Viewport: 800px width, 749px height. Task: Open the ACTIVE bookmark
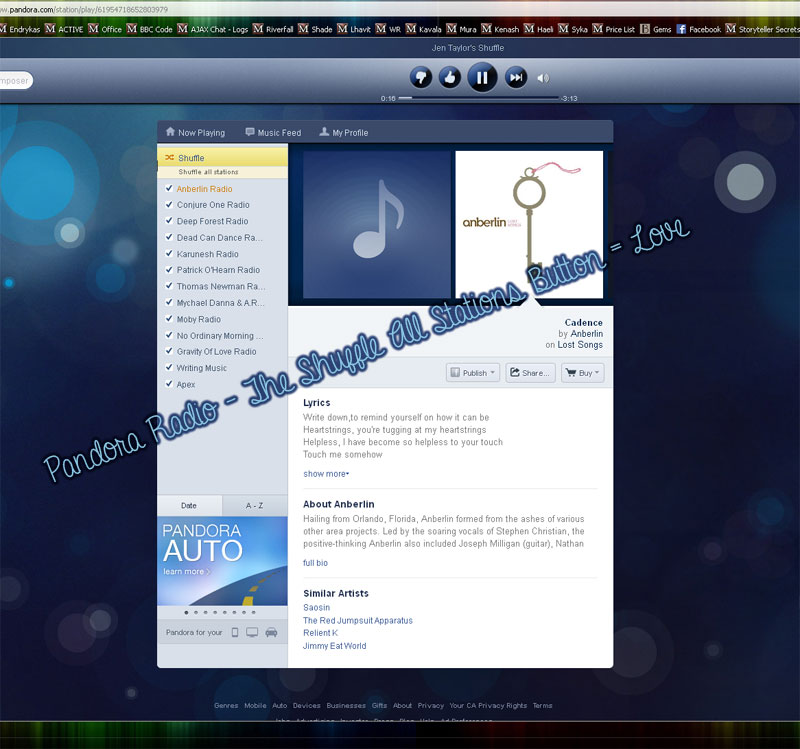coord(64,29)
